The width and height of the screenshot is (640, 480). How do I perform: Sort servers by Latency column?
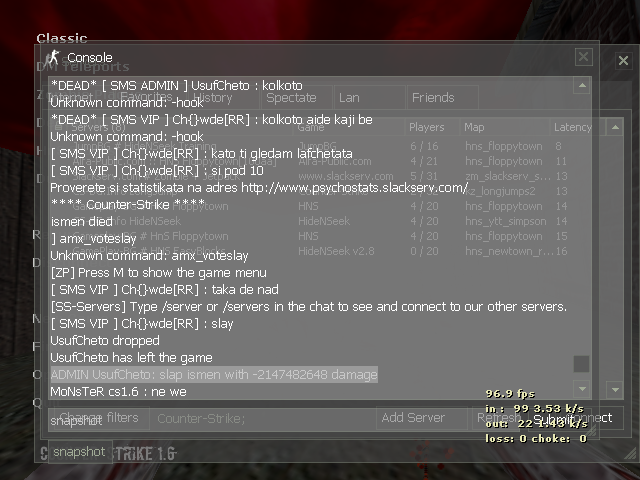click(x=573, y=127)
